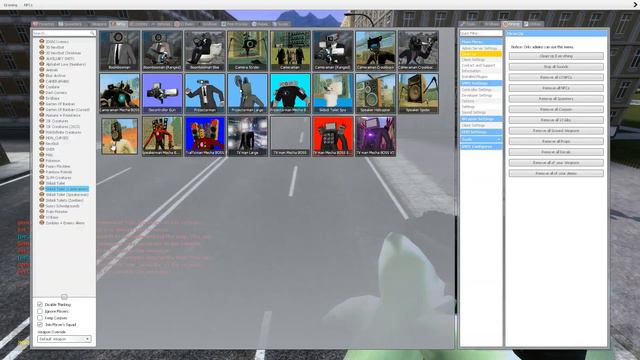This screenshot has width=640, height=360.
Task: Focus the Quick Filter field
Action: point(481,33)
